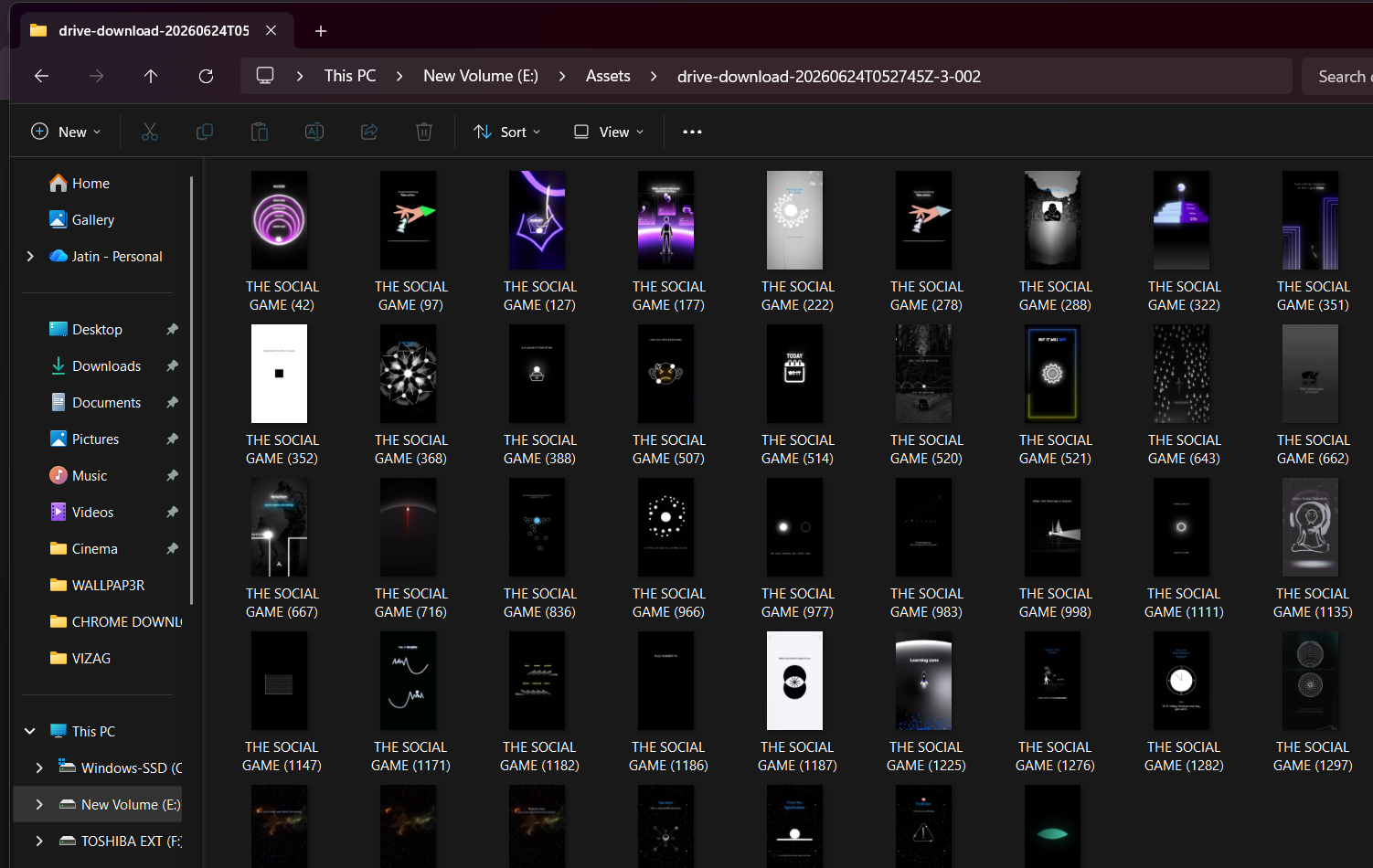Select THE SOCIAL GAME (352) thumbnail

tap(280, 374)
